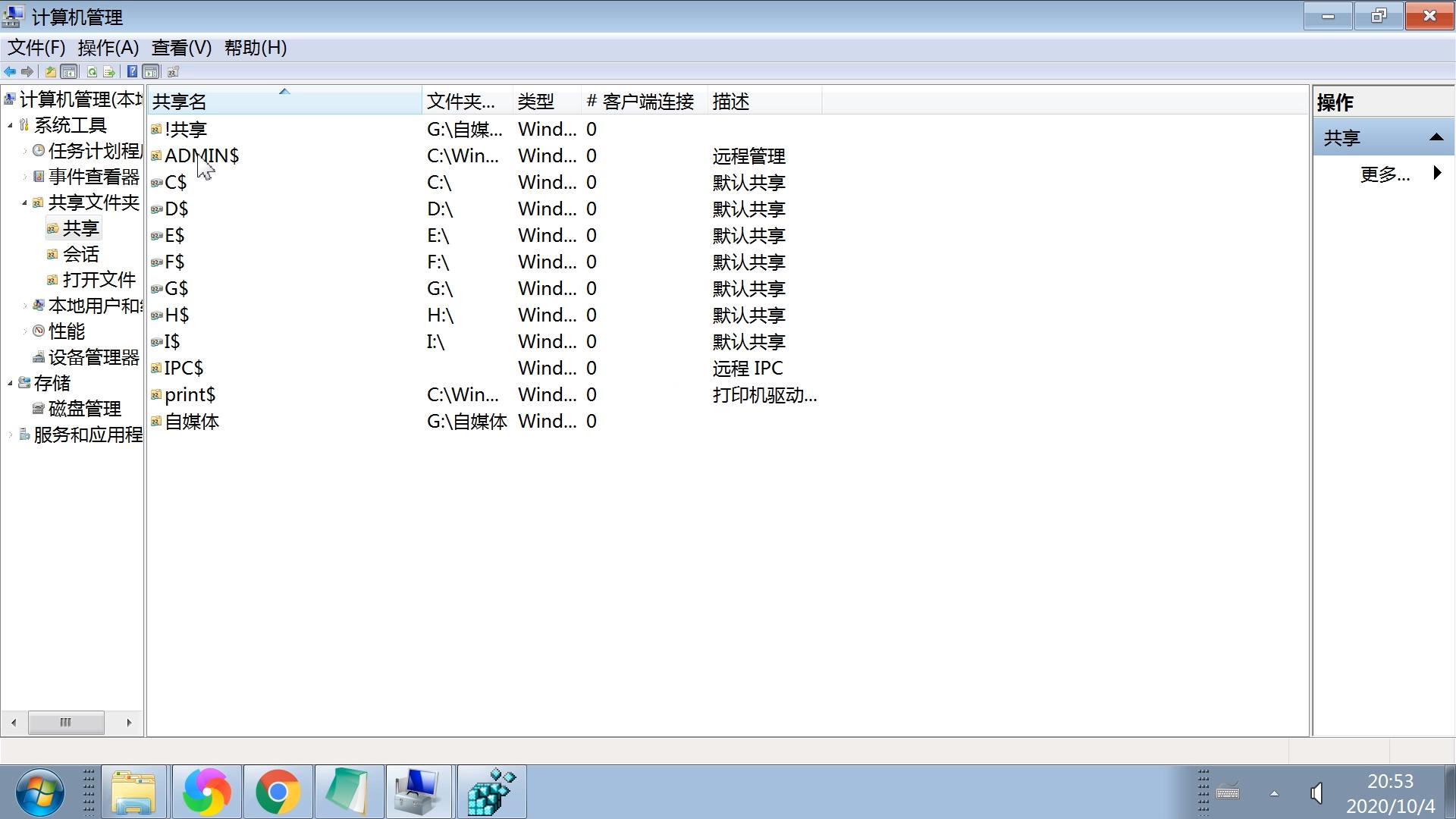The width and height of the screenshot is (1456, 819).
Task: Sort shares by the 共享名 column header
Action: pos(180,100)
